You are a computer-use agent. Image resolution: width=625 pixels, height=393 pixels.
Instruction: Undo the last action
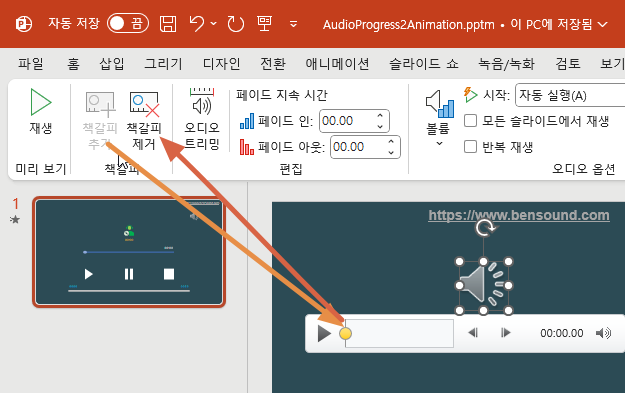[x=197, y=24]
